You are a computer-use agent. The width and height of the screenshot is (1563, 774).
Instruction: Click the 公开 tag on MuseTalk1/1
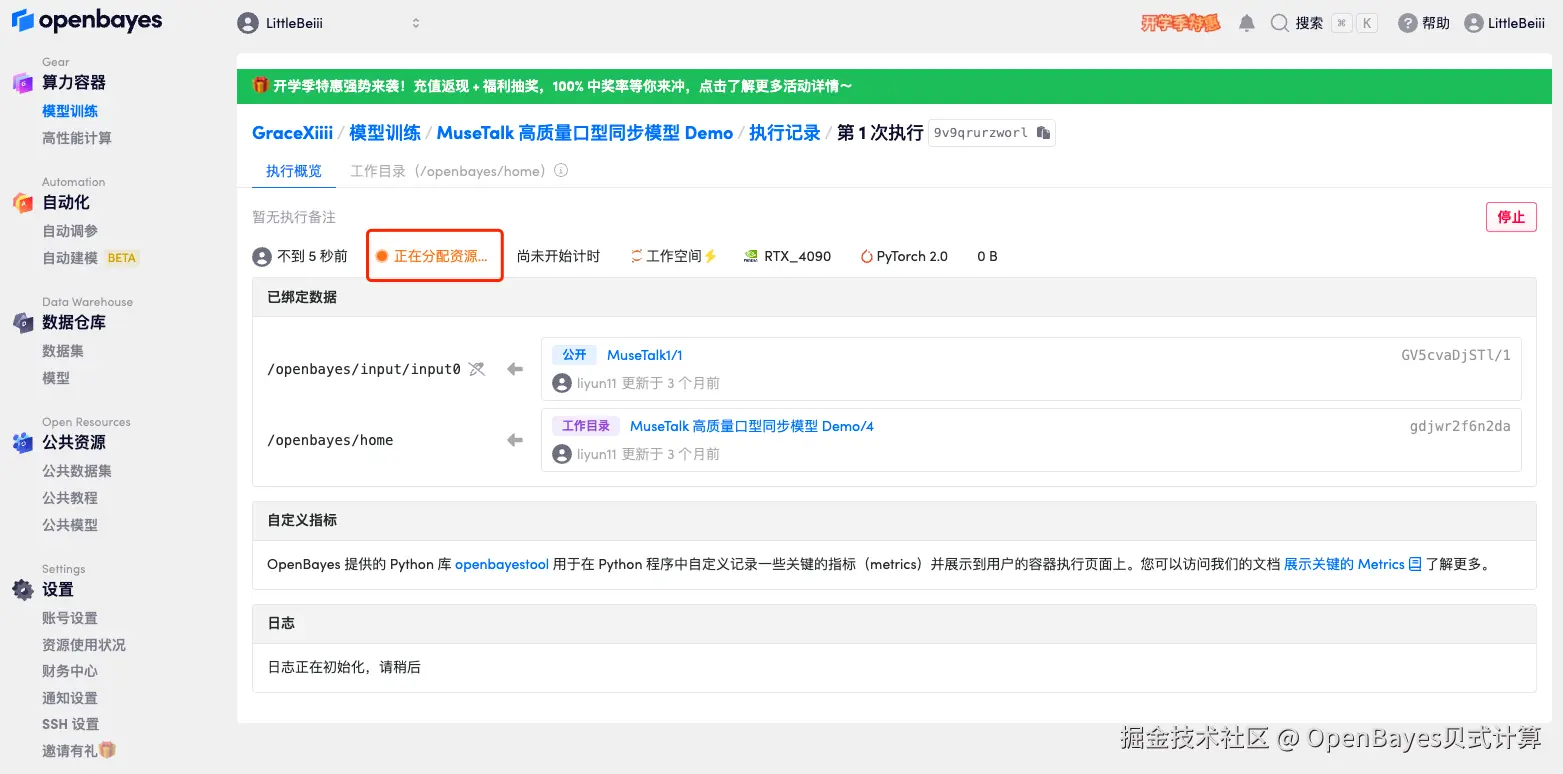click(574, 355)
